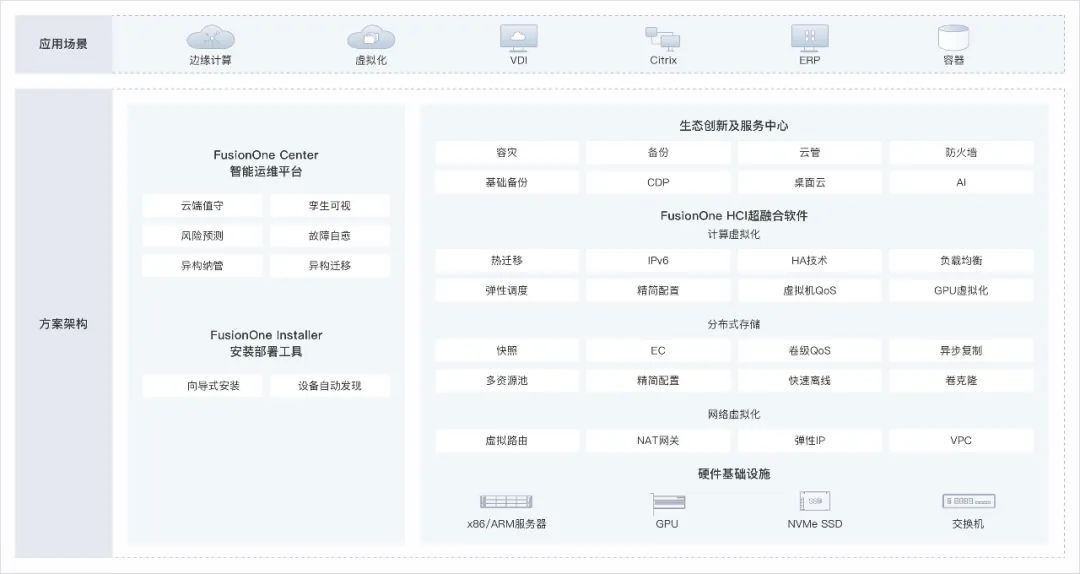Choose the 卷级QoS box
Image resolution: width=1080 pixels, height=574 pixels.
coord(809,351)
